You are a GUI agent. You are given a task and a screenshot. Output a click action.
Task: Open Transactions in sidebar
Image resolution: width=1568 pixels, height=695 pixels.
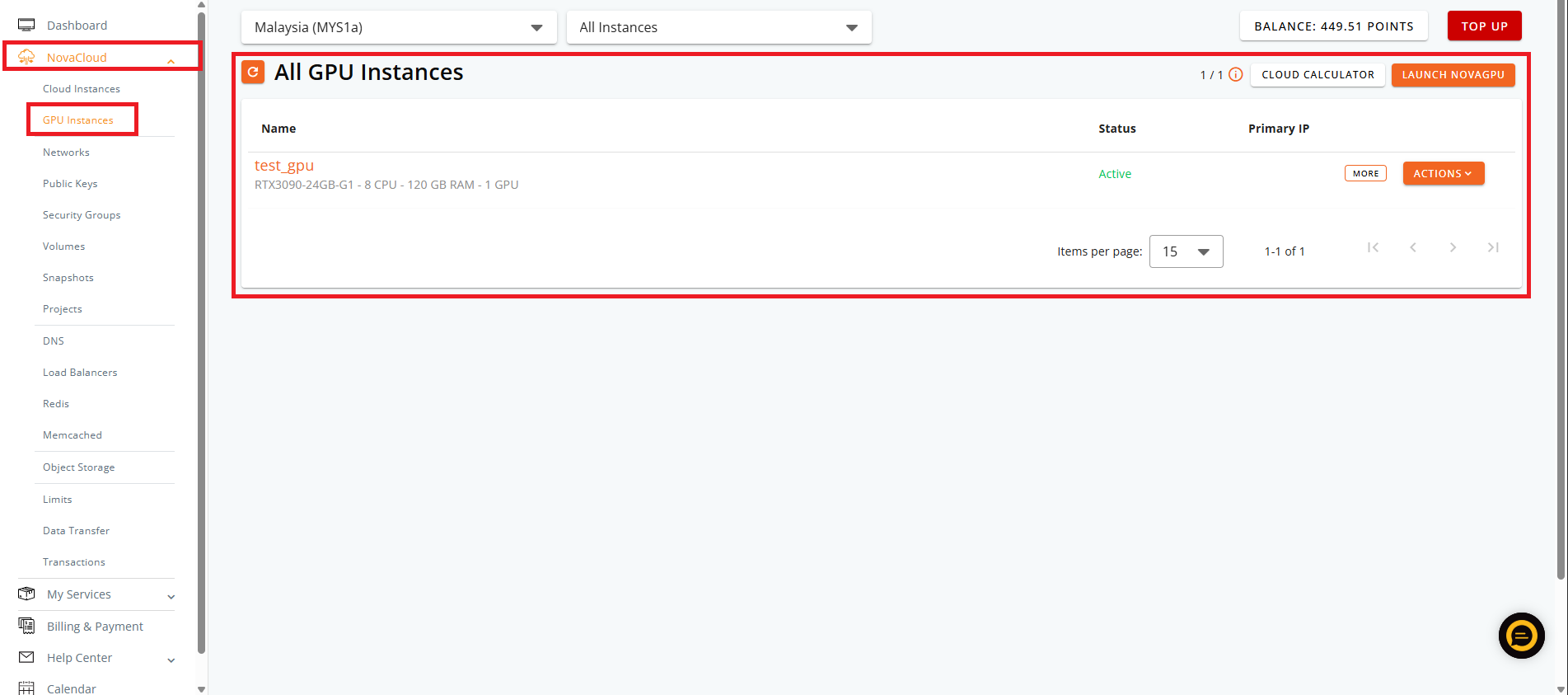(x=74, y=562)
